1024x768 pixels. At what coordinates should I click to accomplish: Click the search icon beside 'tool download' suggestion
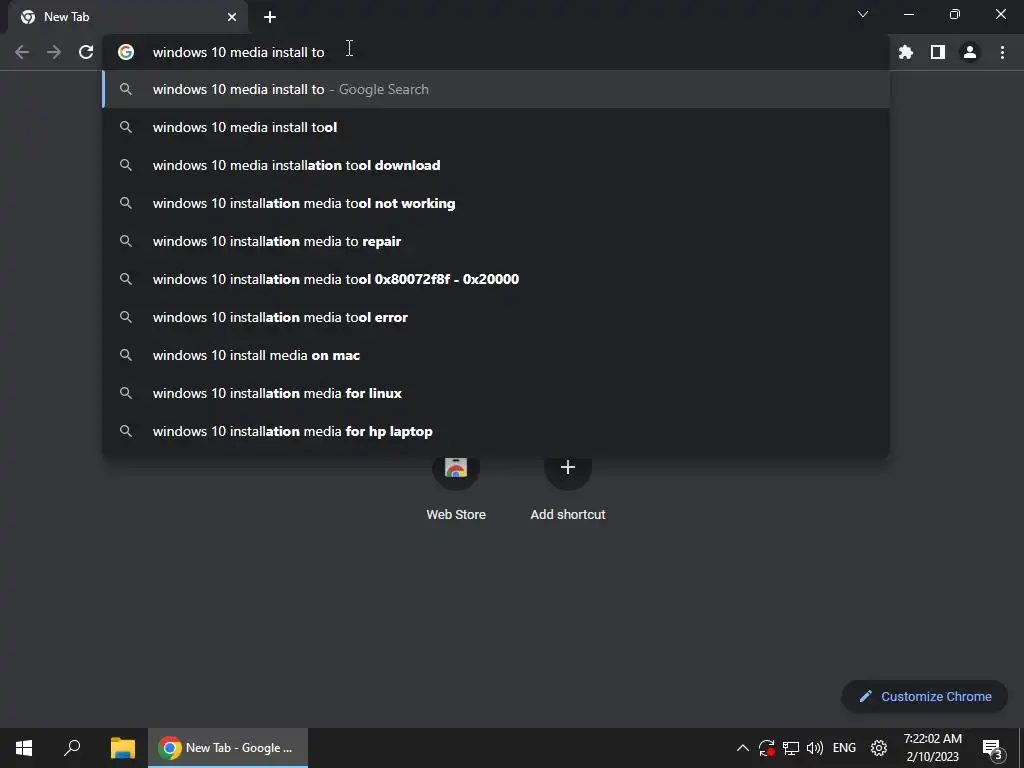coord(126,165)
